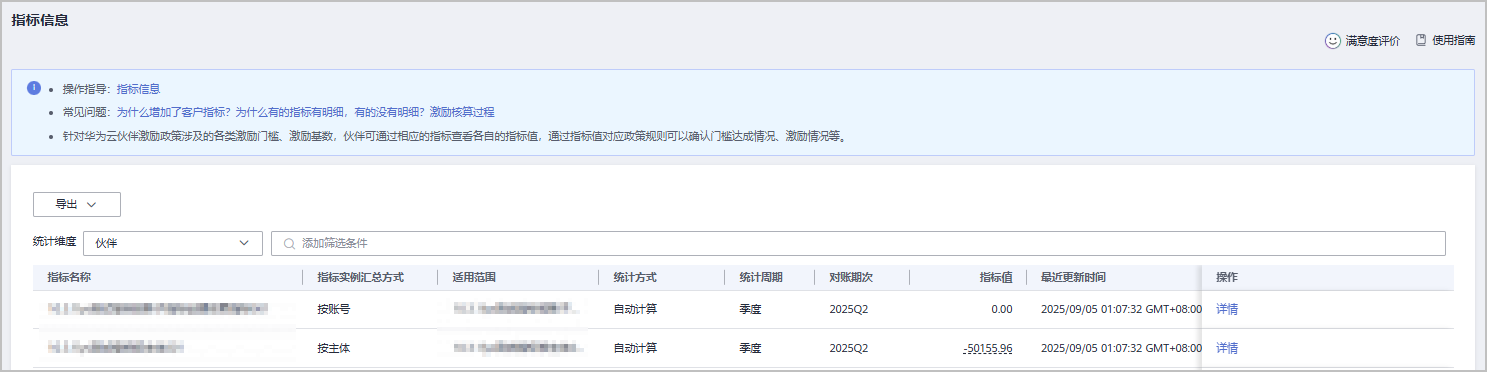Screen dimensions: 1487x372
Task: Select the 按账号 cell
Action: tap(334, 309)
